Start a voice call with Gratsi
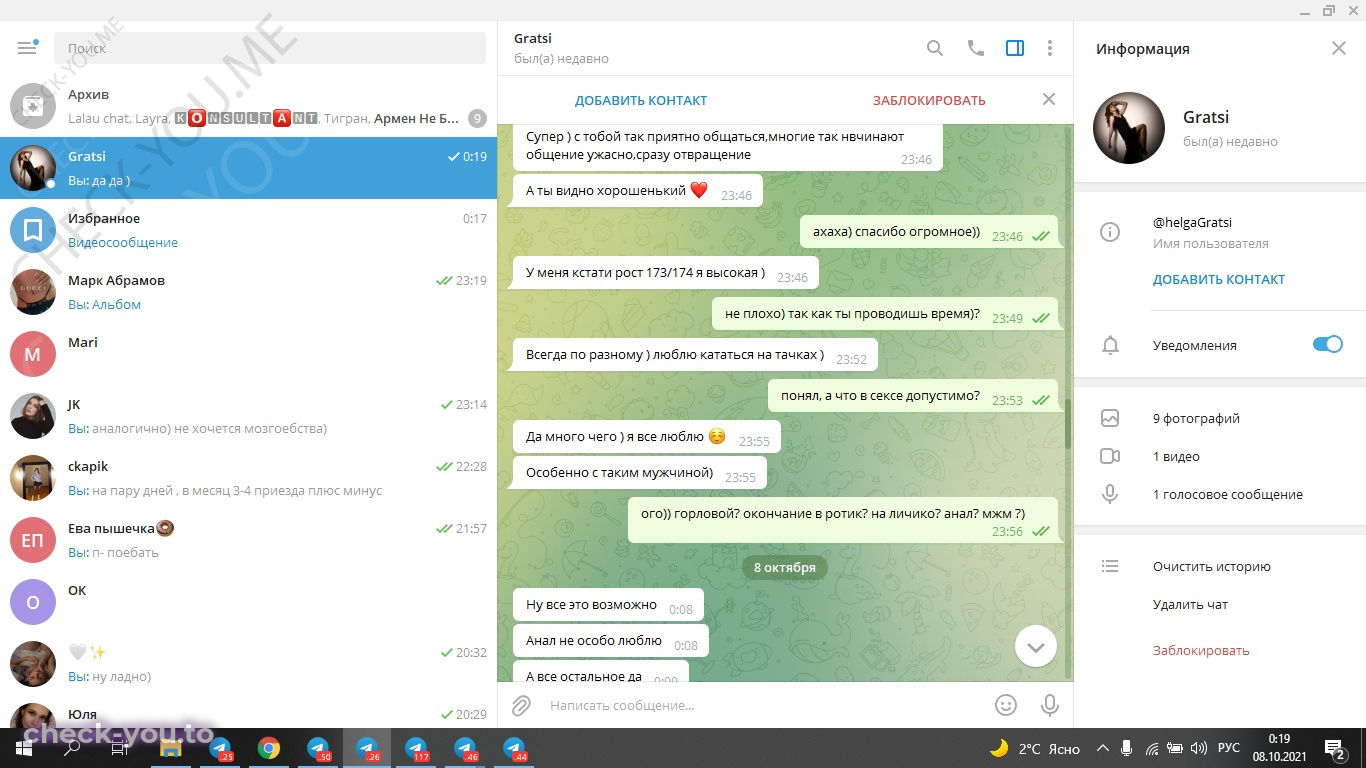1366x768 pixels. pyautogui.click(x=976, y=48)
